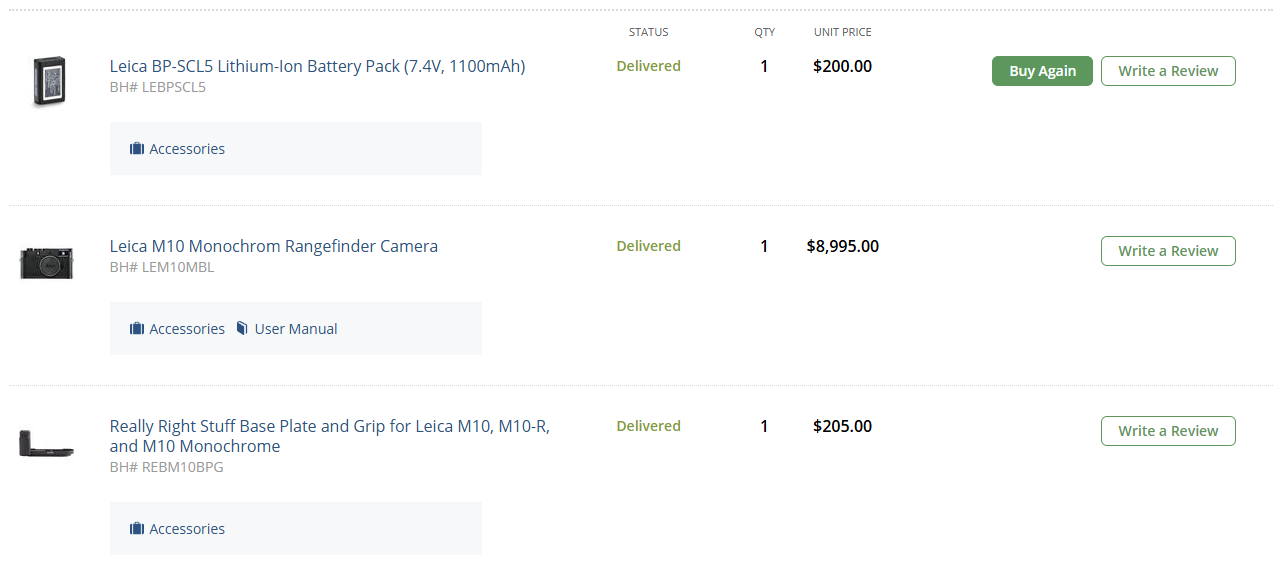Write a review for Leica battery pack
The height and width of the screenshot is (561, 1288).
(x=1168, y=71)
